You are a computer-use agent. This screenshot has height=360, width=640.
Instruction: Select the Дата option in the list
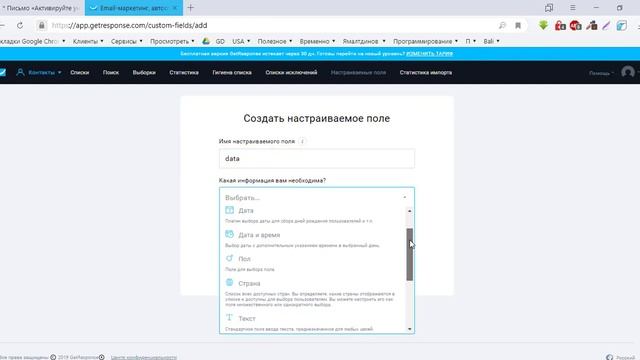313,215
